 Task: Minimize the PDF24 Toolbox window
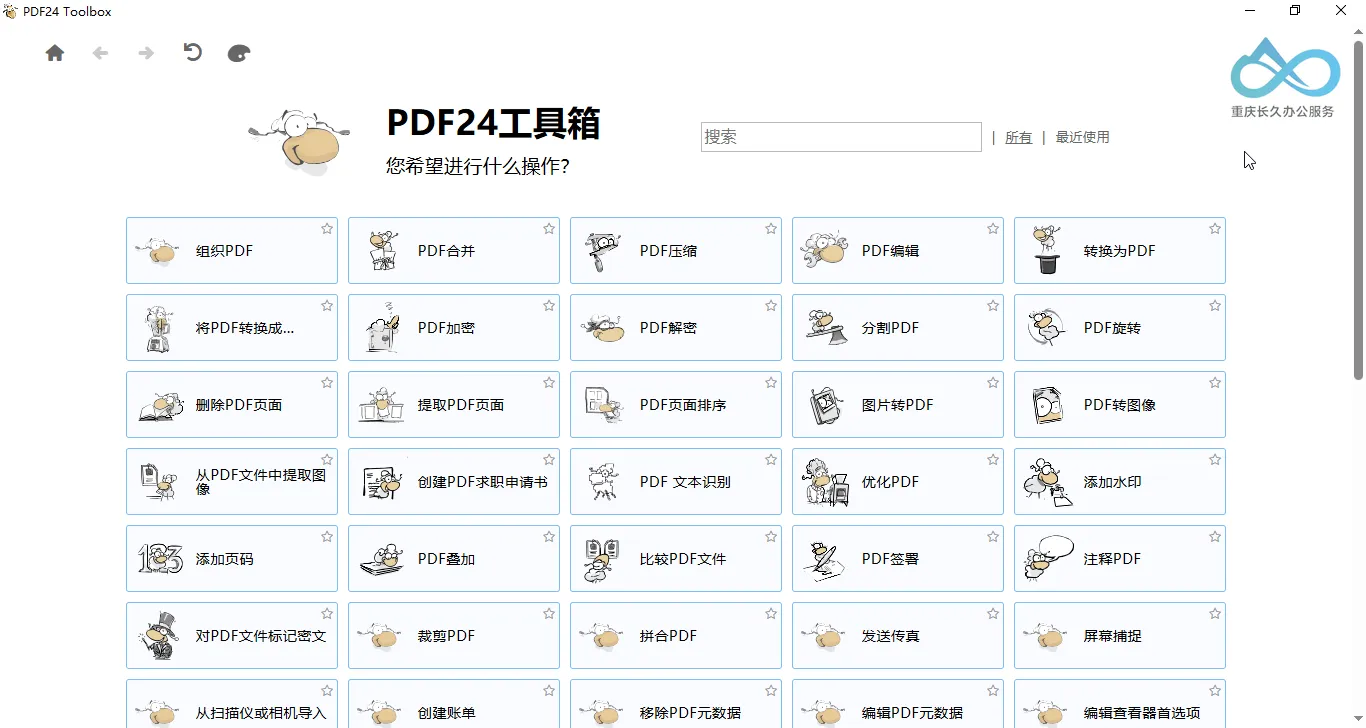[1250, 11]
